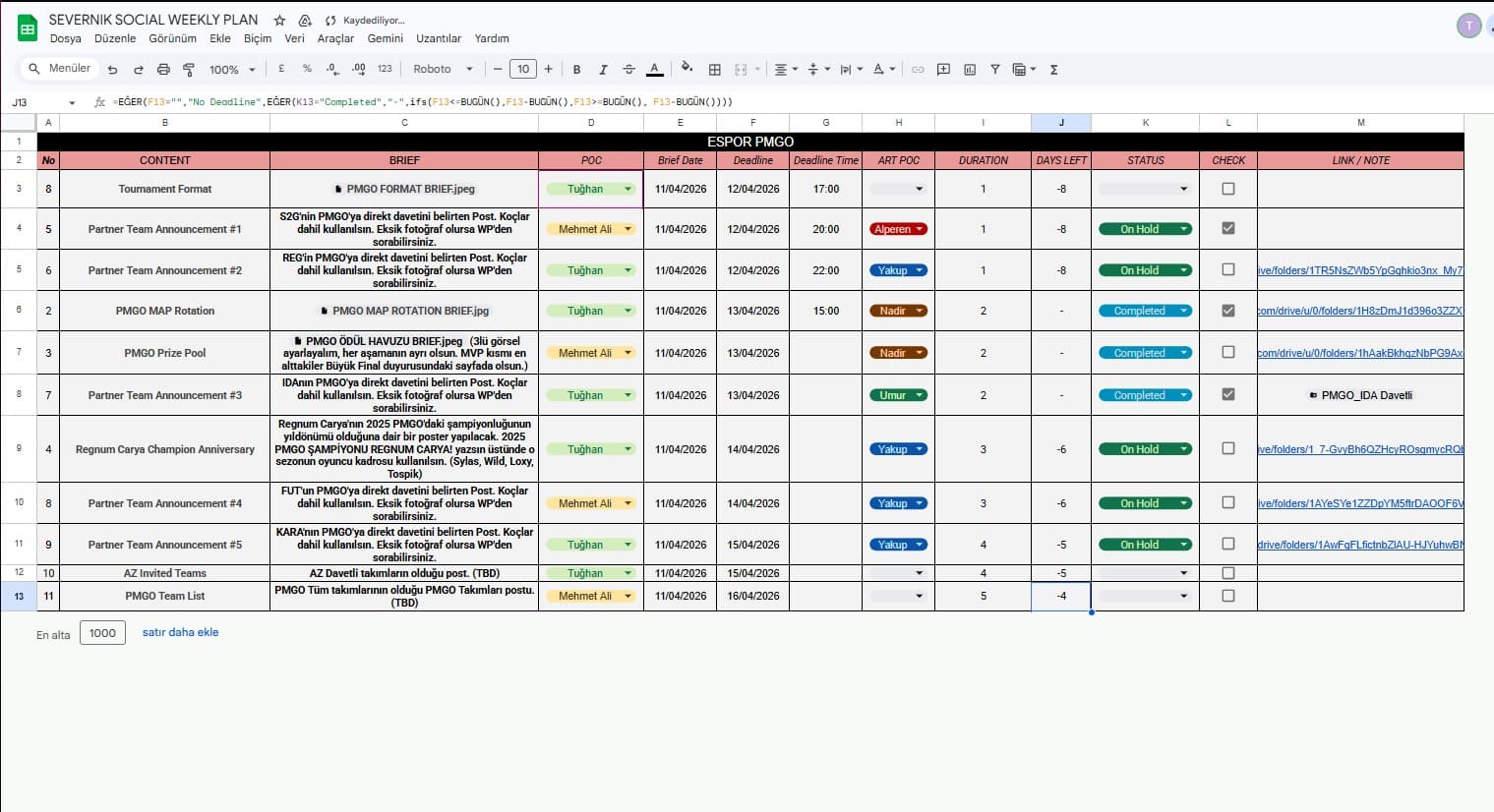Open the more number formats 123 menu
Viewport: 1494px width, 812px height.
click(385, 69)
